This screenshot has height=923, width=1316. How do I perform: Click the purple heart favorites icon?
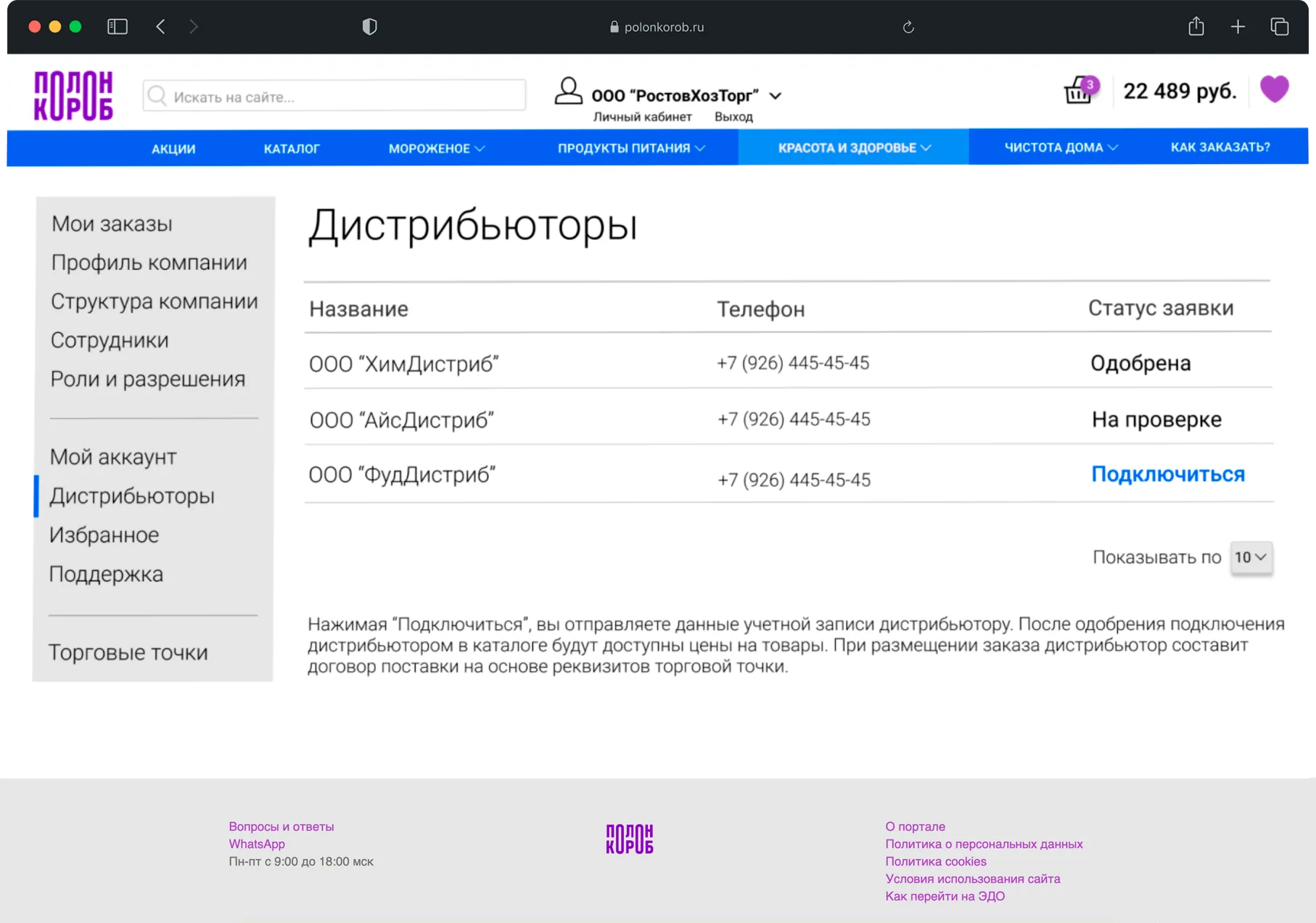(x=1274, y=89)
